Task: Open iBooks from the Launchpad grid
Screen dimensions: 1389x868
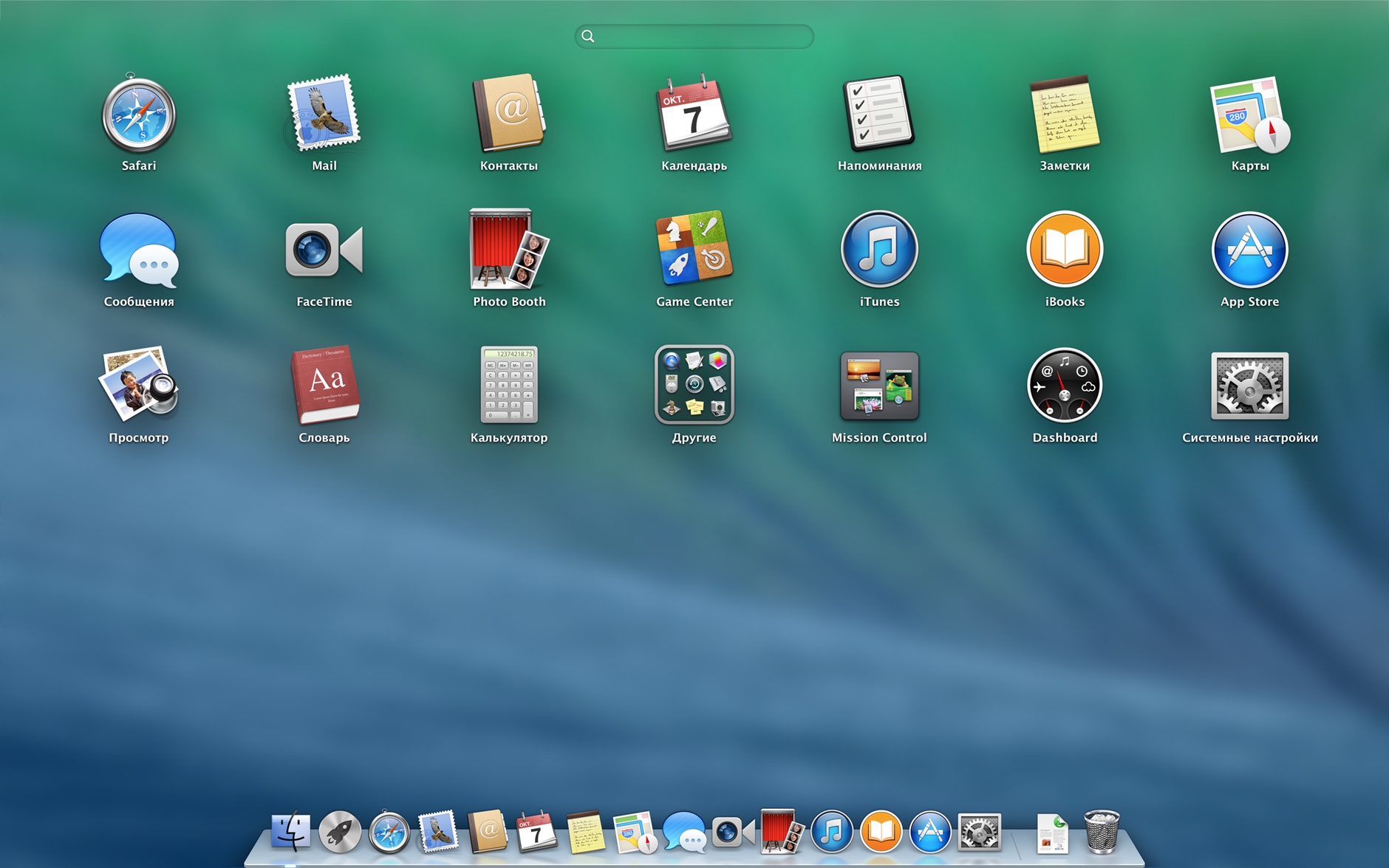Action: (1065, 249)
